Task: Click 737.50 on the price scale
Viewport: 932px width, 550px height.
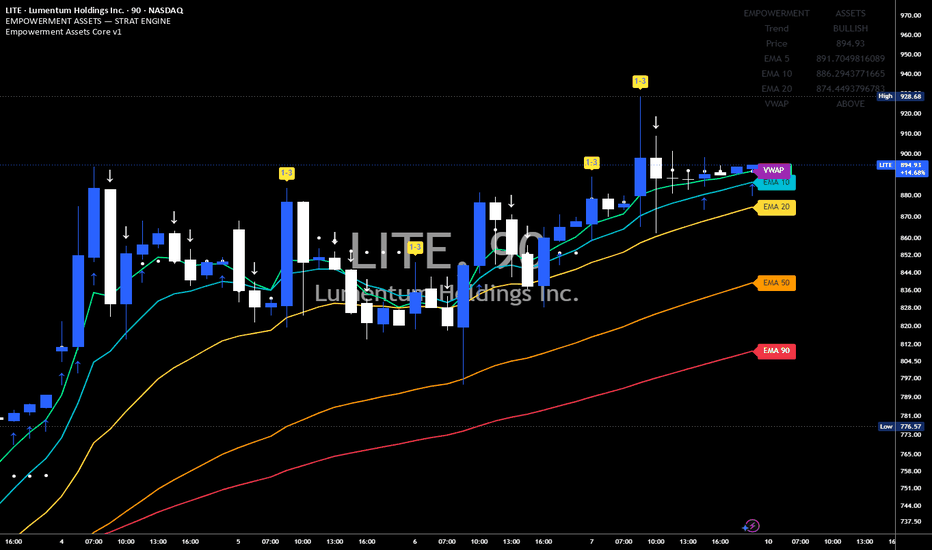Action: click(911, 521)
